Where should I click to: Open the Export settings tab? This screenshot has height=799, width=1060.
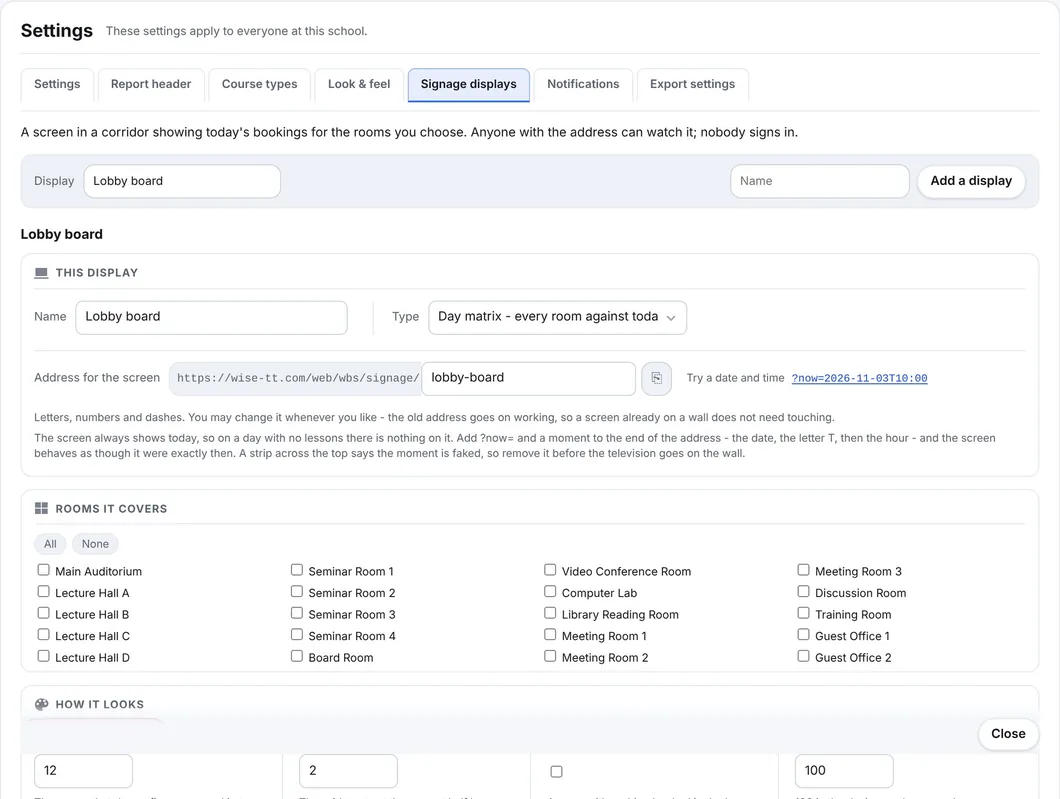pyautogui.click(x=692, y=84)
